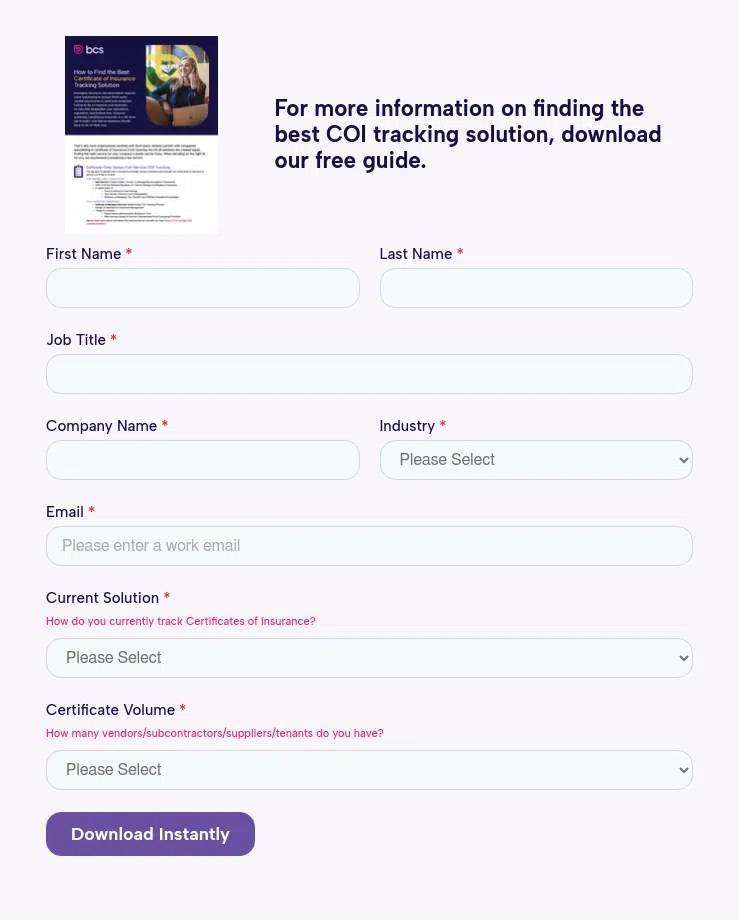Click the Certificate Volume label
739x920 pixels.
pos(110,710)
